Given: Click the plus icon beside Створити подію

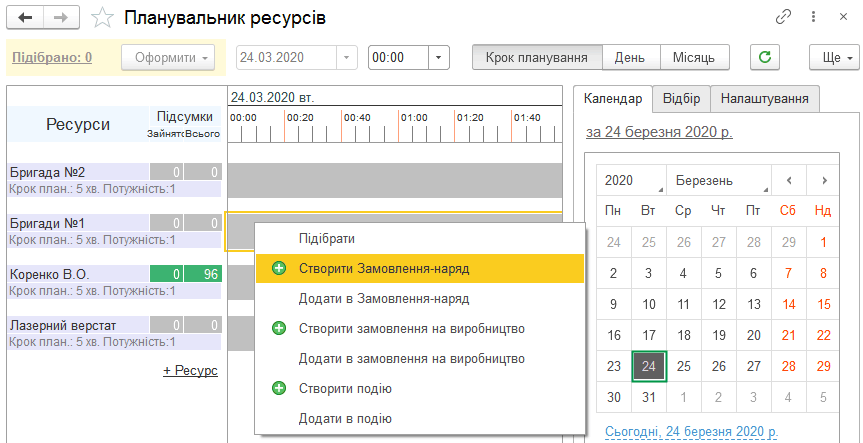Looking at the screenshot, I should [x=279, y=389].
